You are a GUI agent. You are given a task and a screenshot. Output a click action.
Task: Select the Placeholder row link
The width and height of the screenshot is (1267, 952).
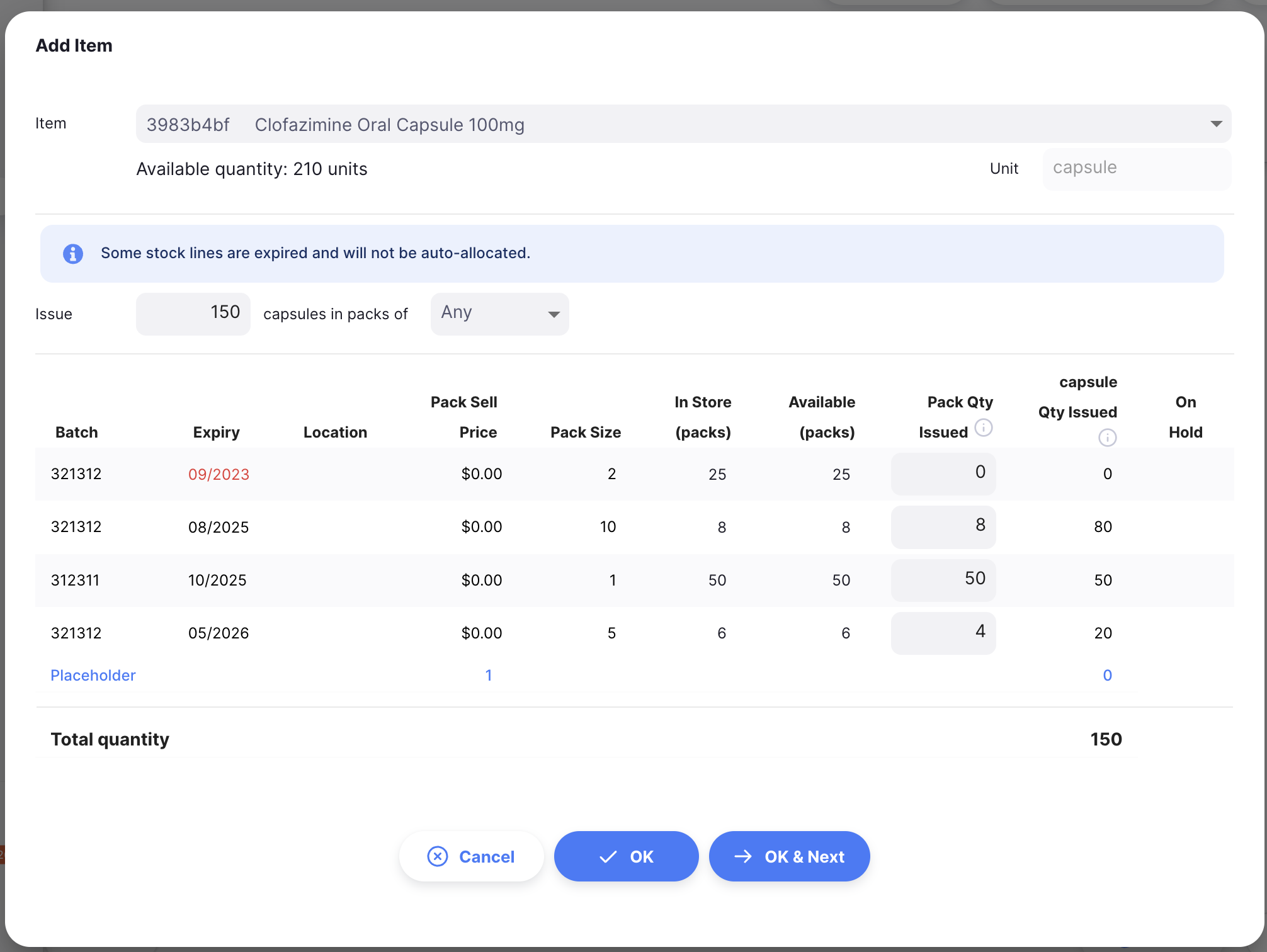click(93, 675)
